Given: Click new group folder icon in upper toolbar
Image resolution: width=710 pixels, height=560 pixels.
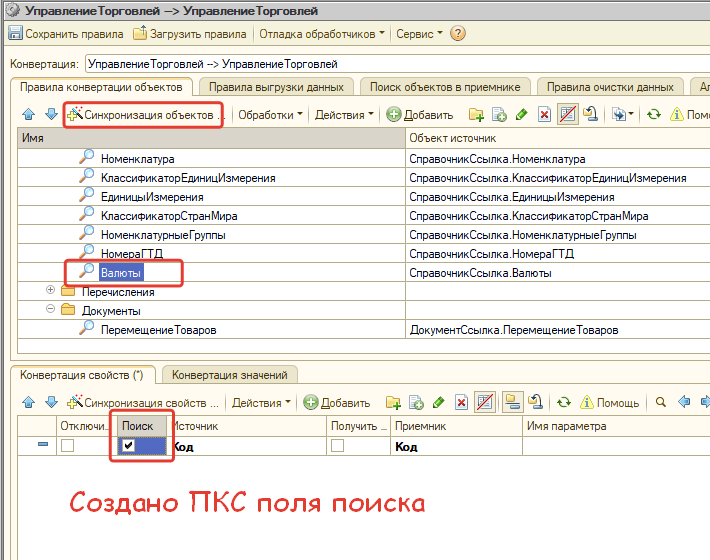Looking at the screenshot, I should click(x=476, y=115).
